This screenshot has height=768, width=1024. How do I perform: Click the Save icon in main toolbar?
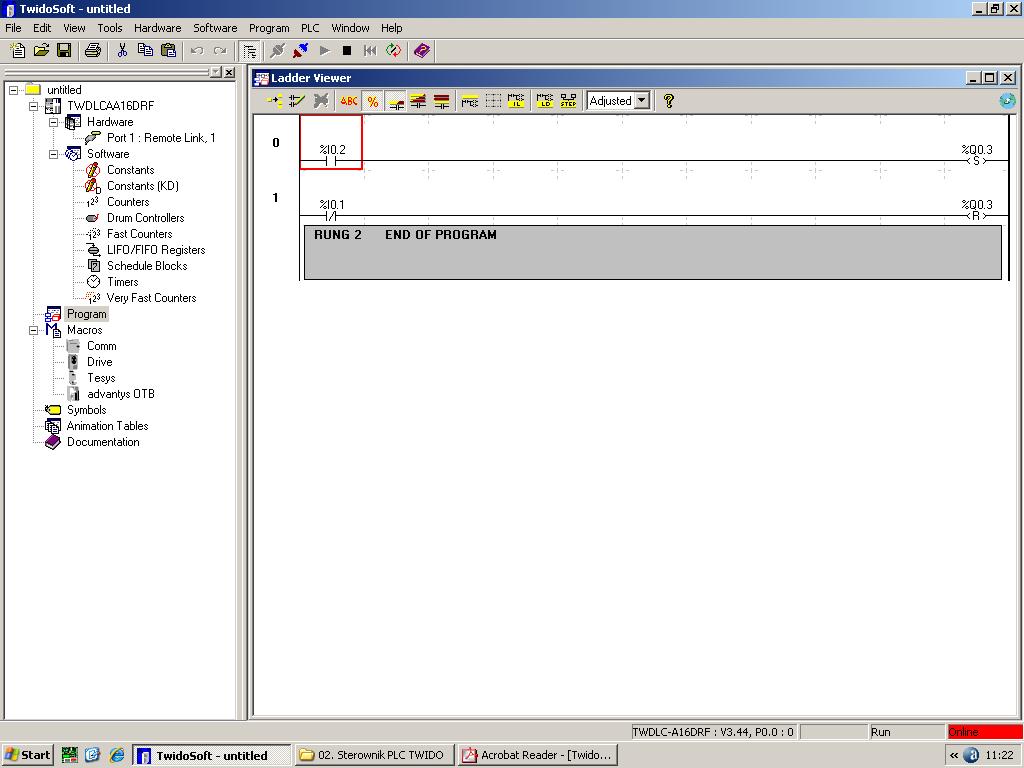coord(64,50)
